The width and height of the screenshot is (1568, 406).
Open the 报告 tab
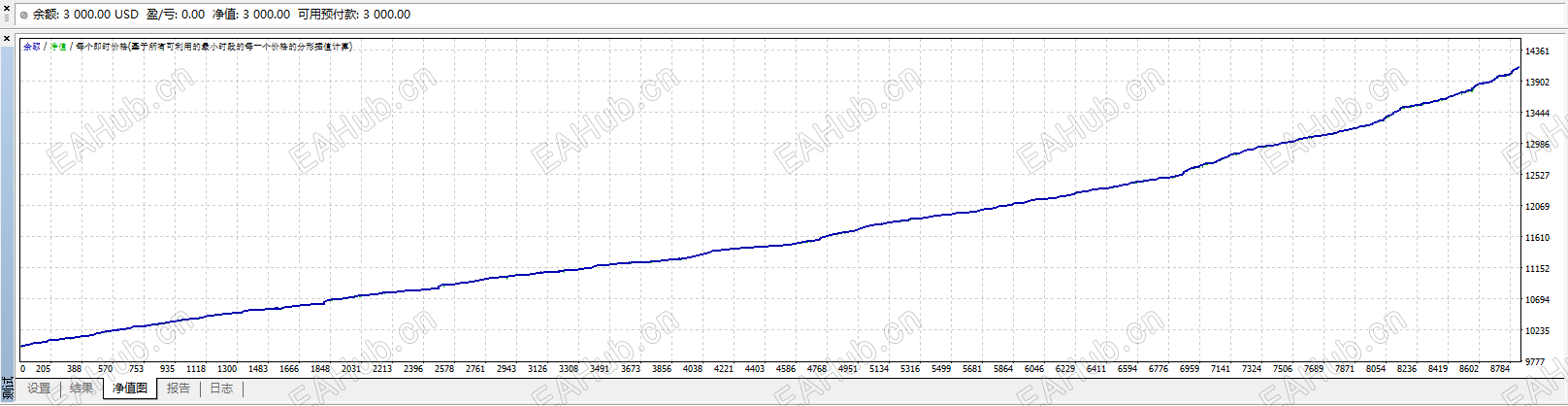click(179, 389)
